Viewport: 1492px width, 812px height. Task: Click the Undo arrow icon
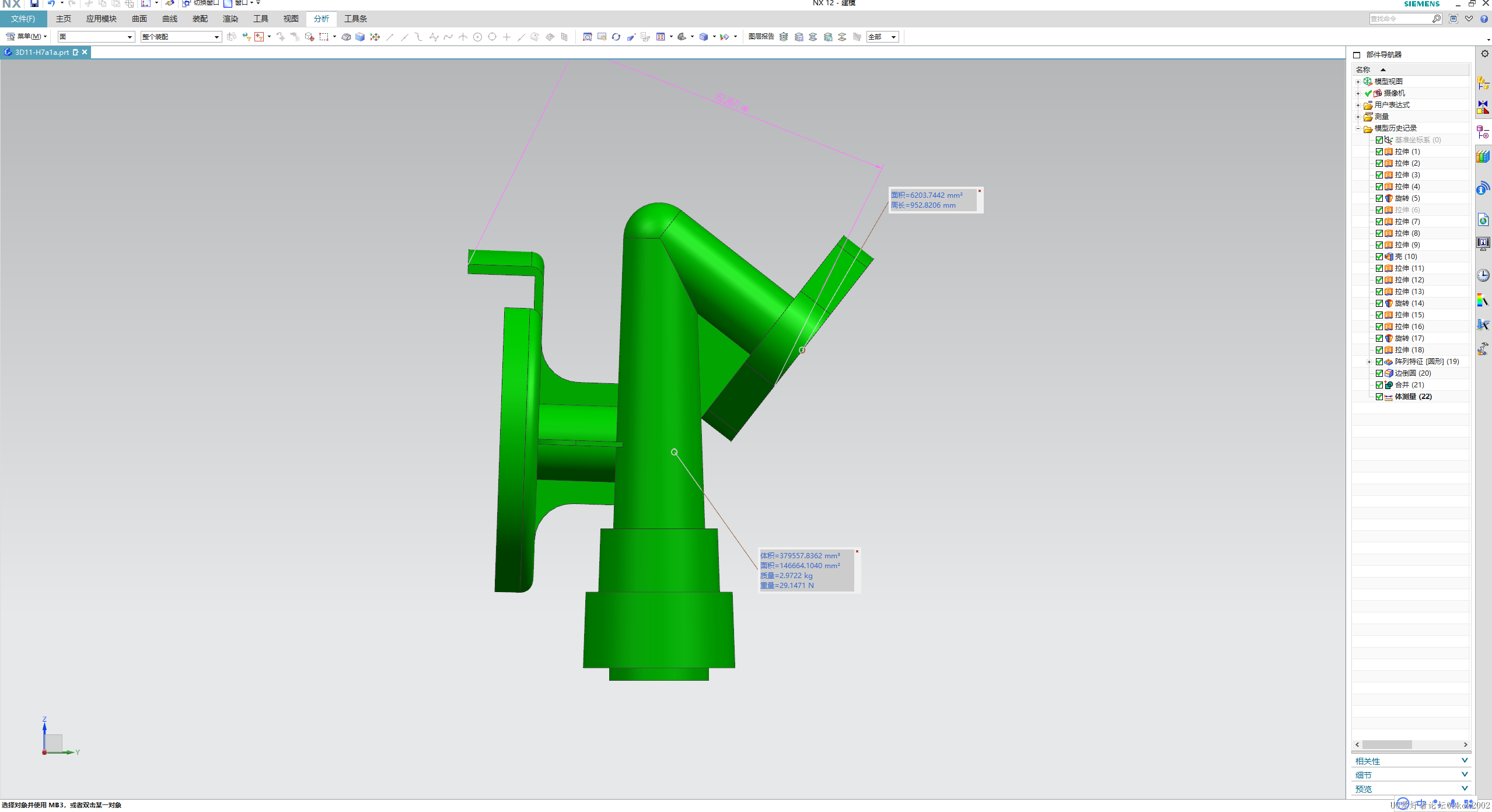pyautogui.click(x=51, y=3)
